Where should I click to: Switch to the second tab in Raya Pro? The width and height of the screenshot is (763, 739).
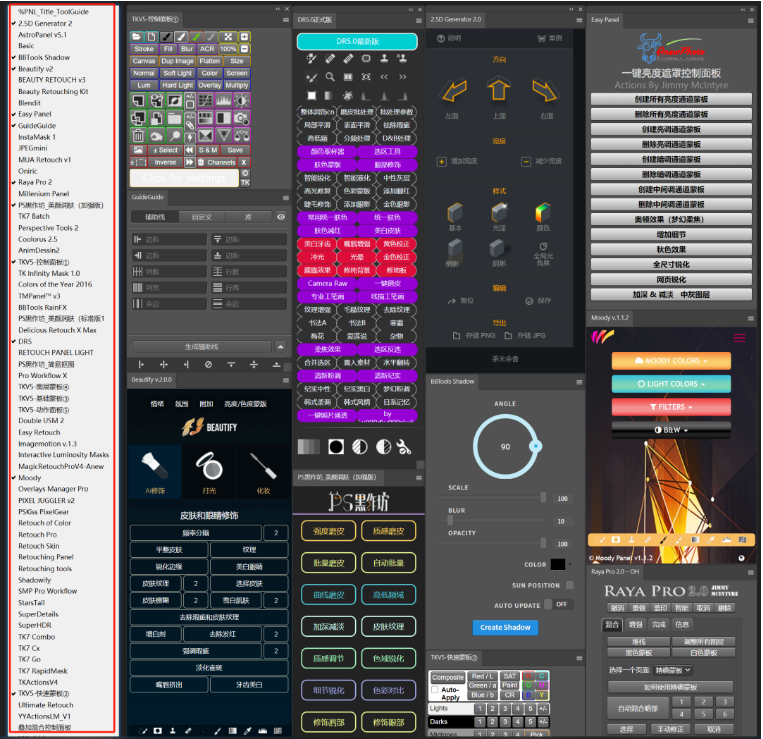pyautogui.click(x=636, y=624)
